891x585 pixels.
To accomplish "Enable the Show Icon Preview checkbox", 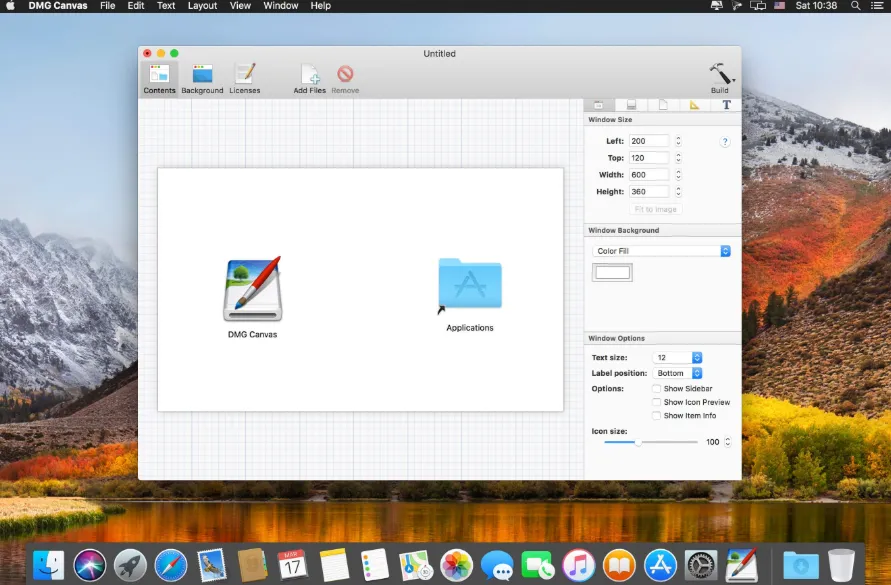I will pos(656,403).
